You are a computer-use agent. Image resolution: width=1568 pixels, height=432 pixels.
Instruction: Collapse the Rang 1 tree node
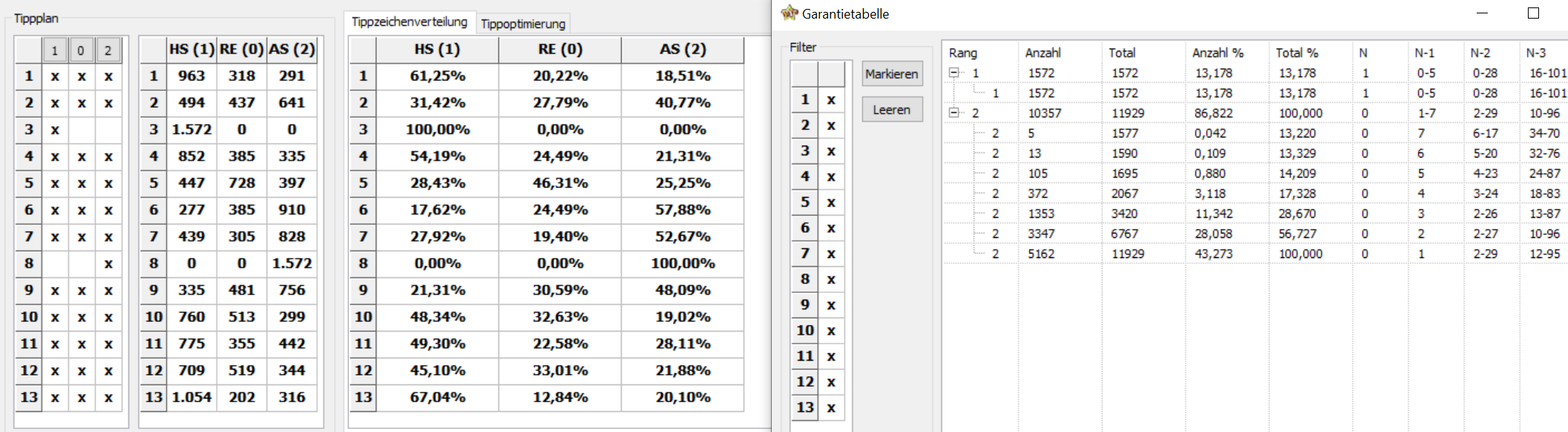click(954, 73)
